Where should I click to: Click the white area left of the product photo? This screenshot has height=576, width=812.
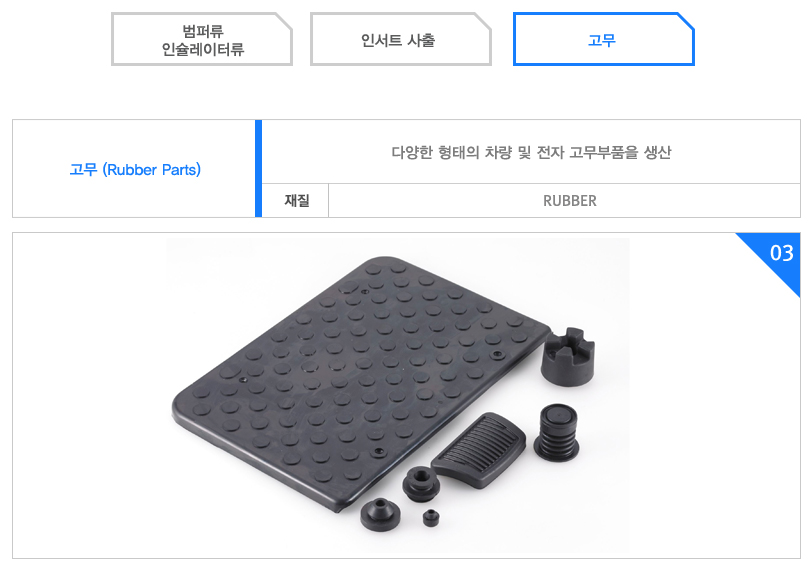(x=90, y=395)
